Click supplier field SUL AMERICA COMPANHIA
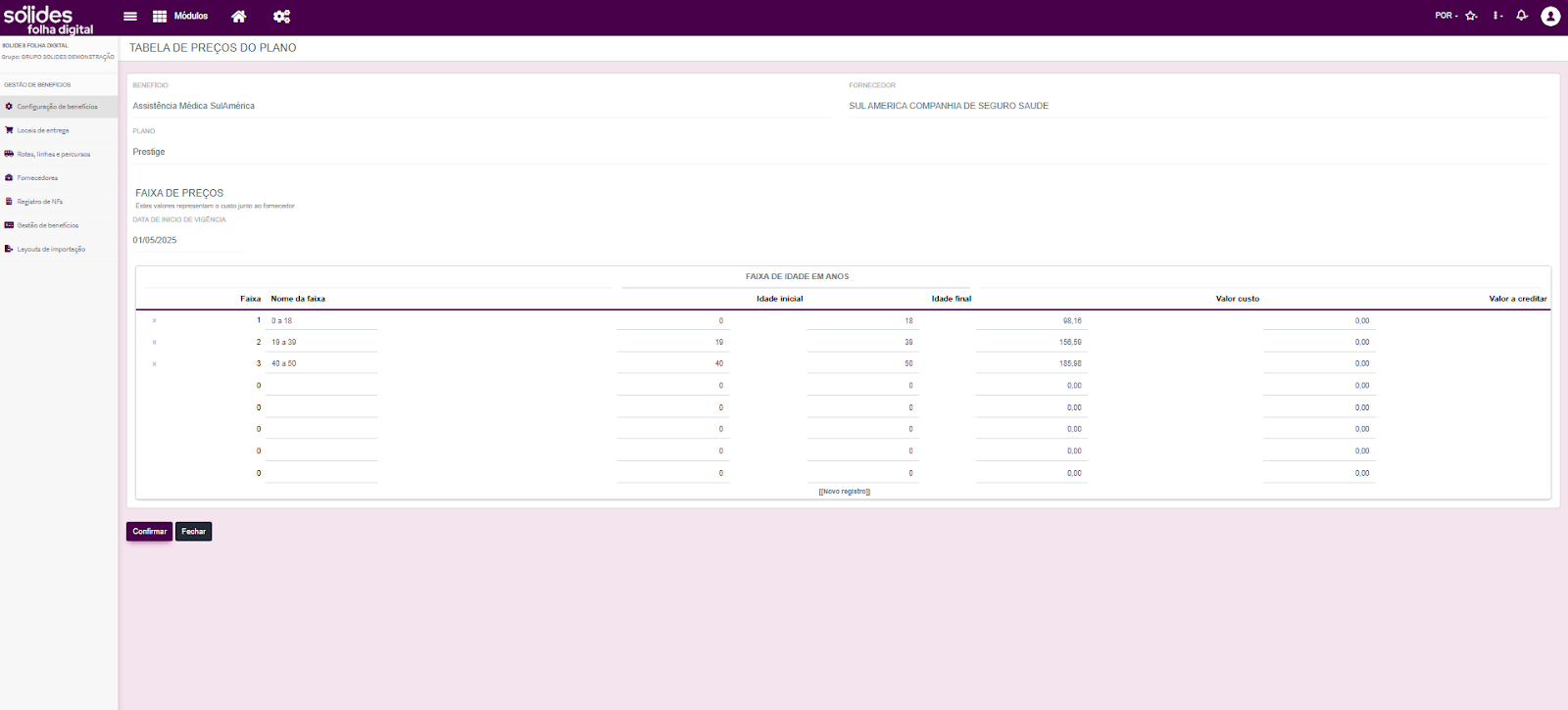The width and height of the screenshot is (1568, 710). (1199, 106)
